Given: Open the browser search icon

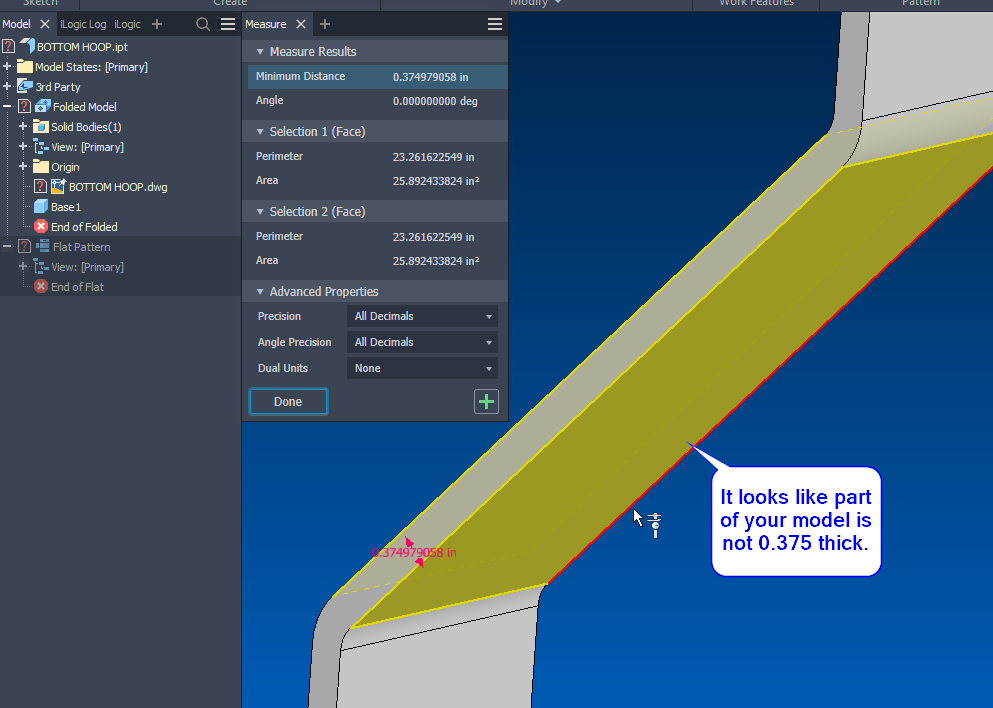Looking at the screenshot, I should 204,23.
